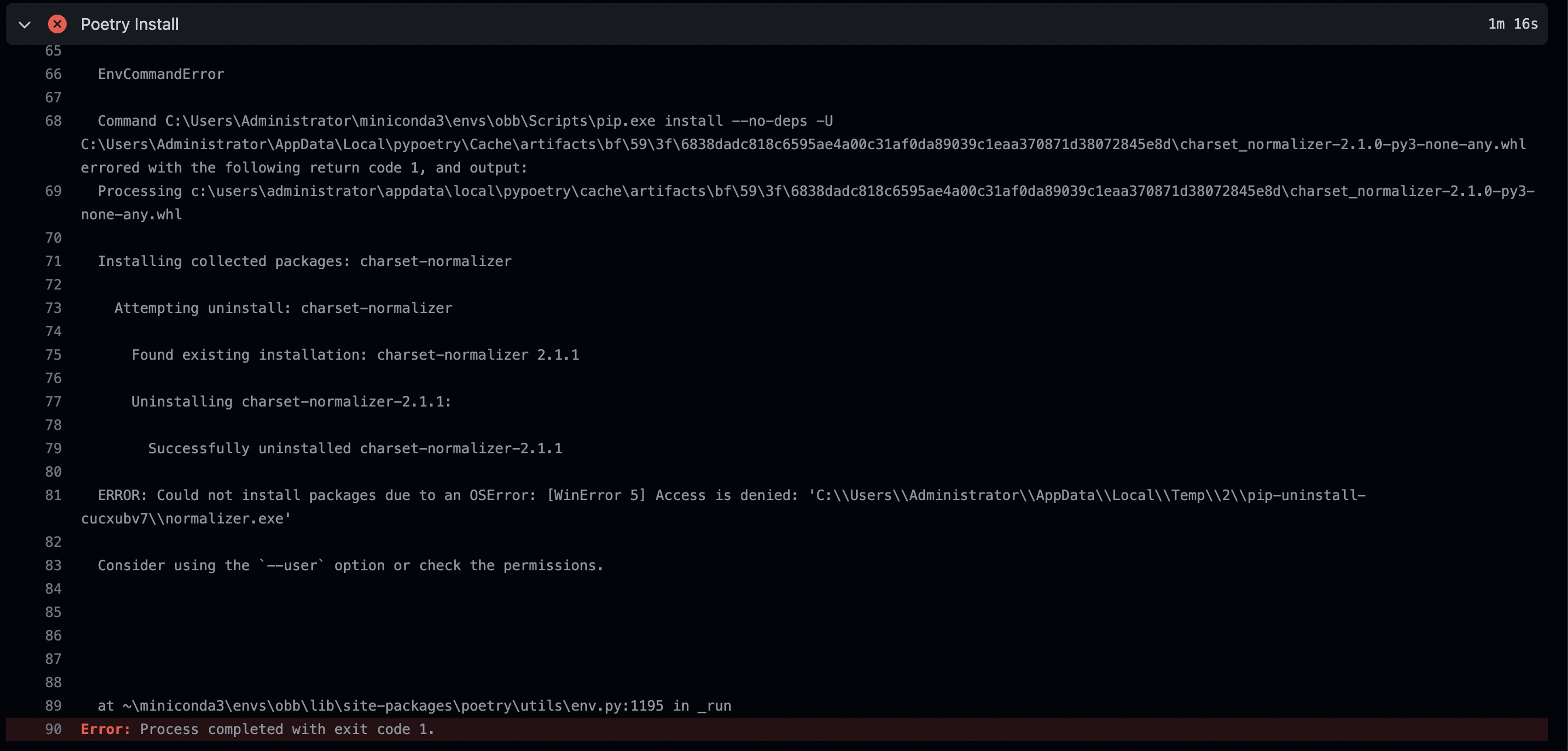Click 'Found existing installation: charset-normalizer 2.1.1' line
The width and height of the screenshot is (1568, 751).
click(355, 356)
